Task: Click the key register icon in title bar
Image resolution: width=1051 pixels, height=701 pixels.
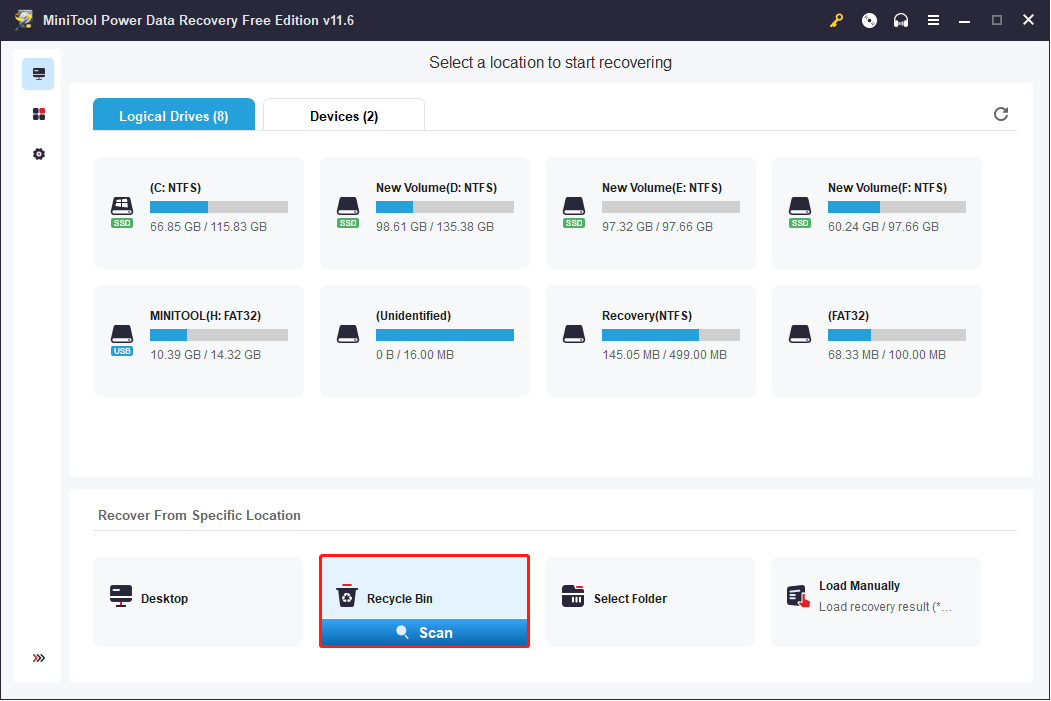Action: [x=836, y=20]
